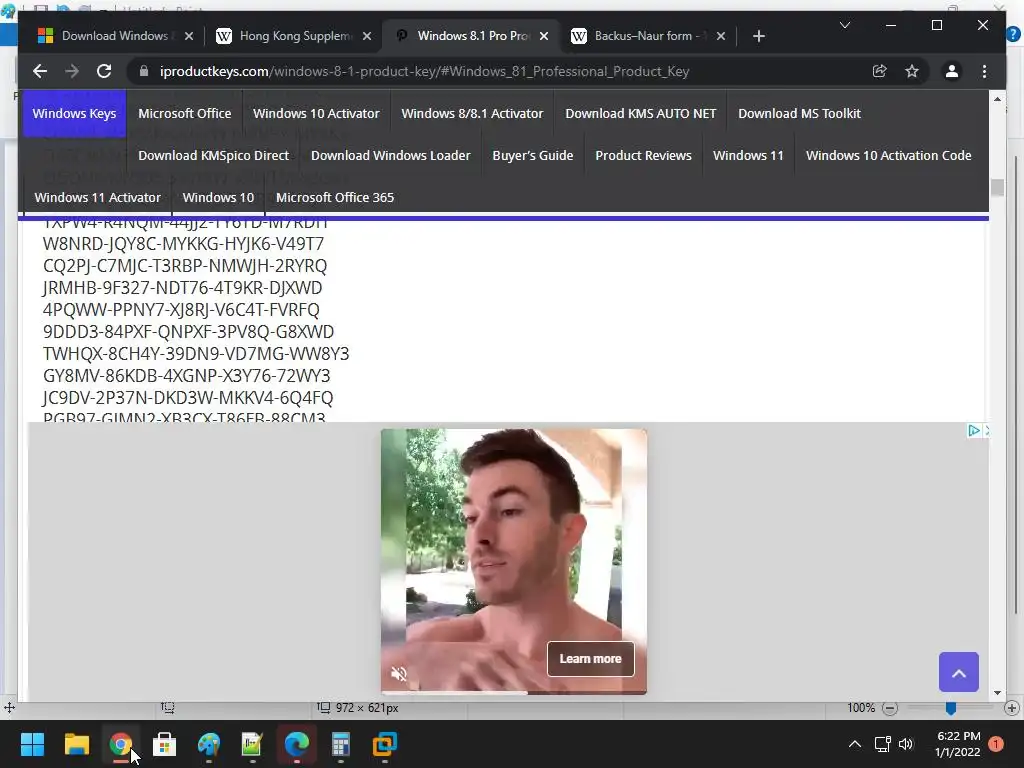Adjust the Paint zoom slider handle
This screenshot has height=768, width=1024.
[x=951, y=708]
